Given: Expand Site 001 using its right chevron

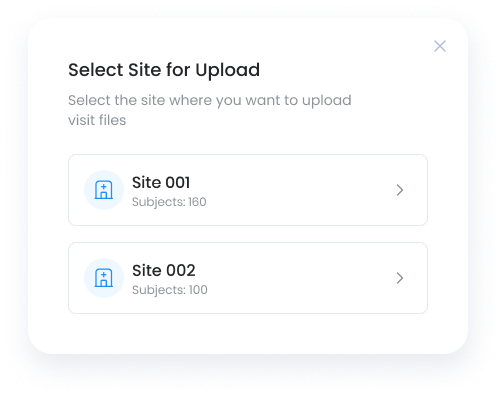Looking at the screenshot, I should click(x=400, y=190).
